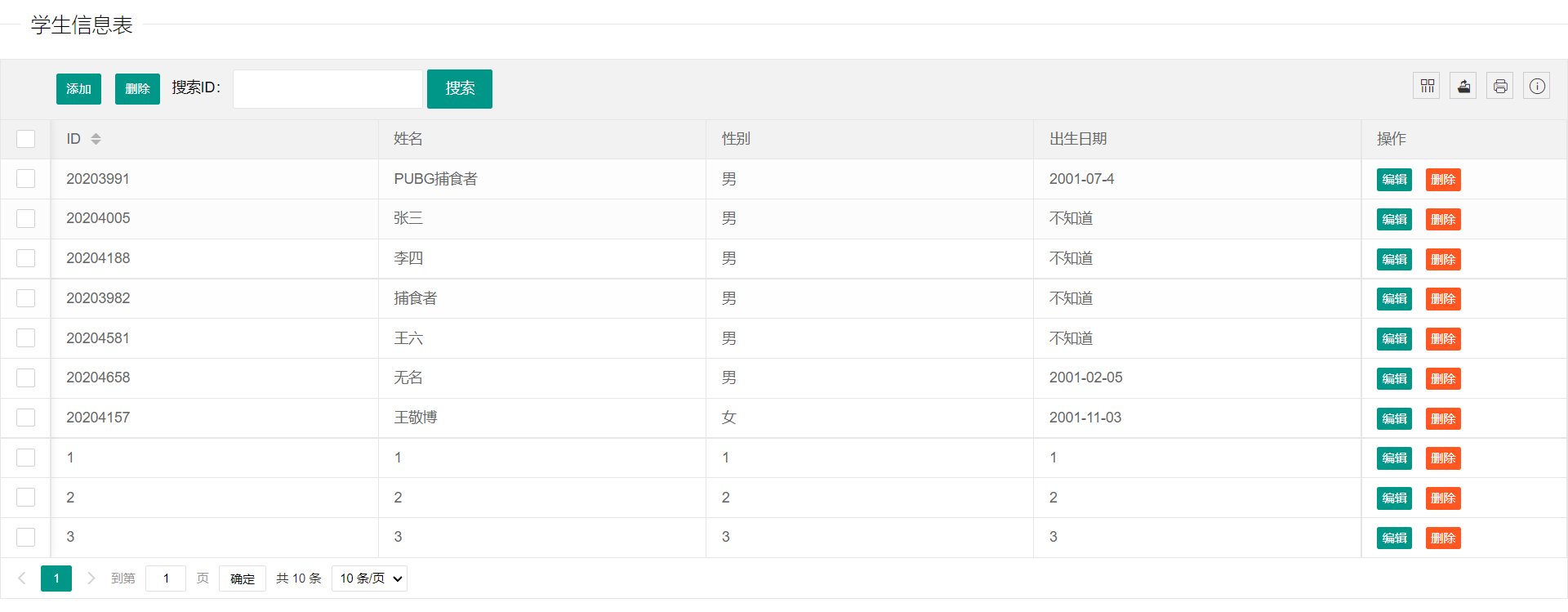Click the export table icon
1568x612 pixels.
coord(1463,86)
